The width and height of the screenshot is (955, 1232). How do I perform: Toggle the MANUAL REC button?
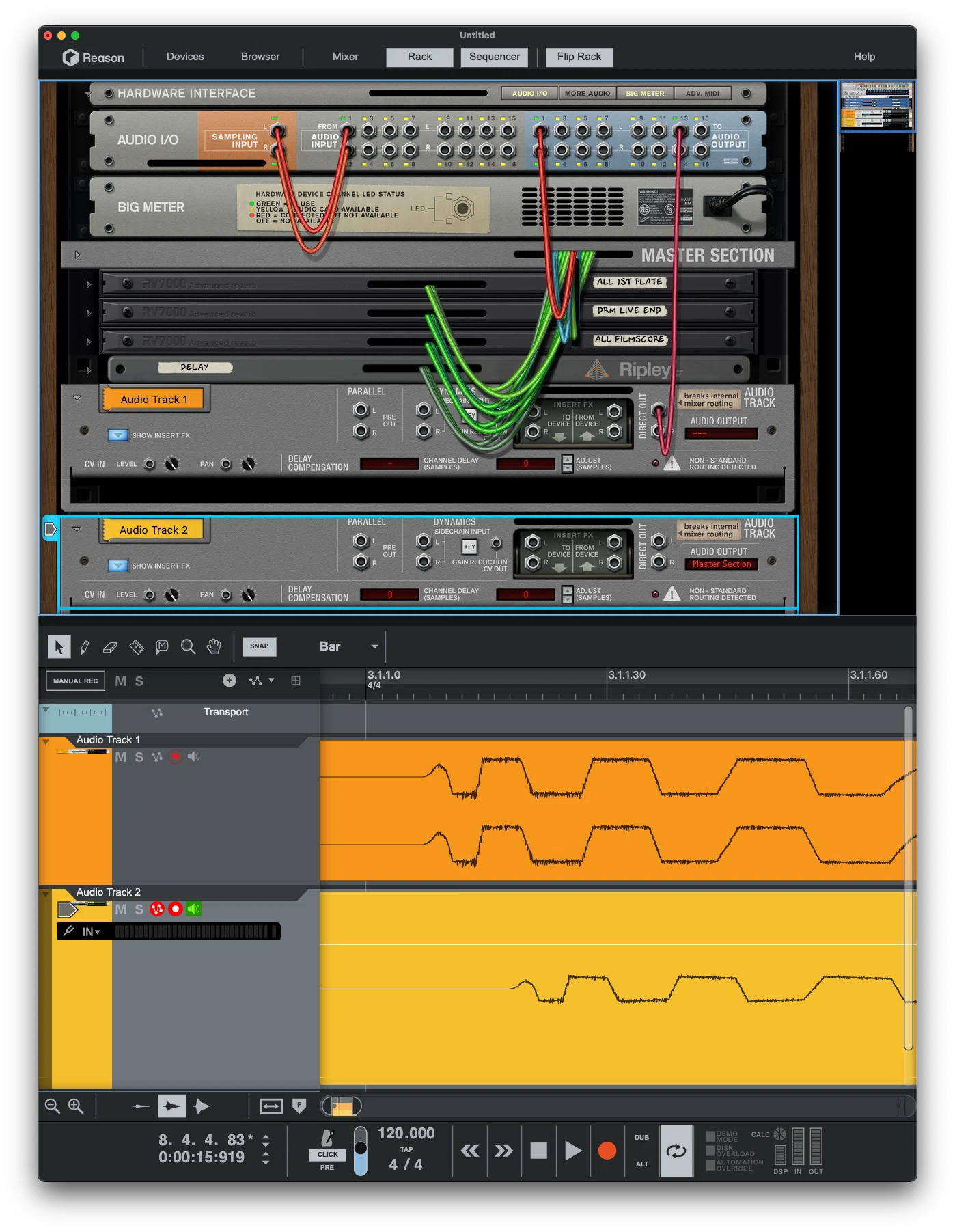tap(76, 681)
